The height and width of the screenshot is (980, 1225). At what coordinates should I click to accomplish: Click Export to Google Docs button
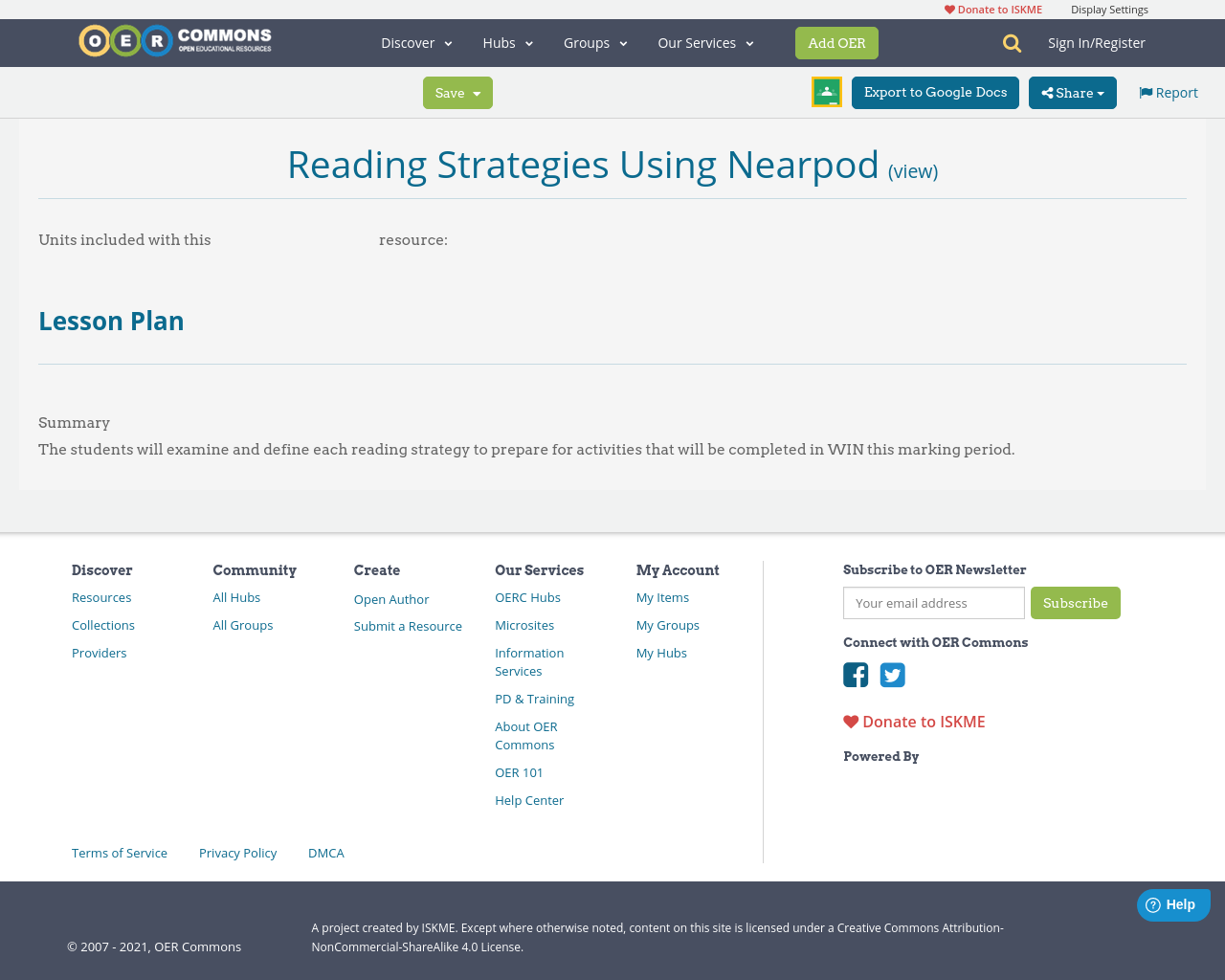935,93
